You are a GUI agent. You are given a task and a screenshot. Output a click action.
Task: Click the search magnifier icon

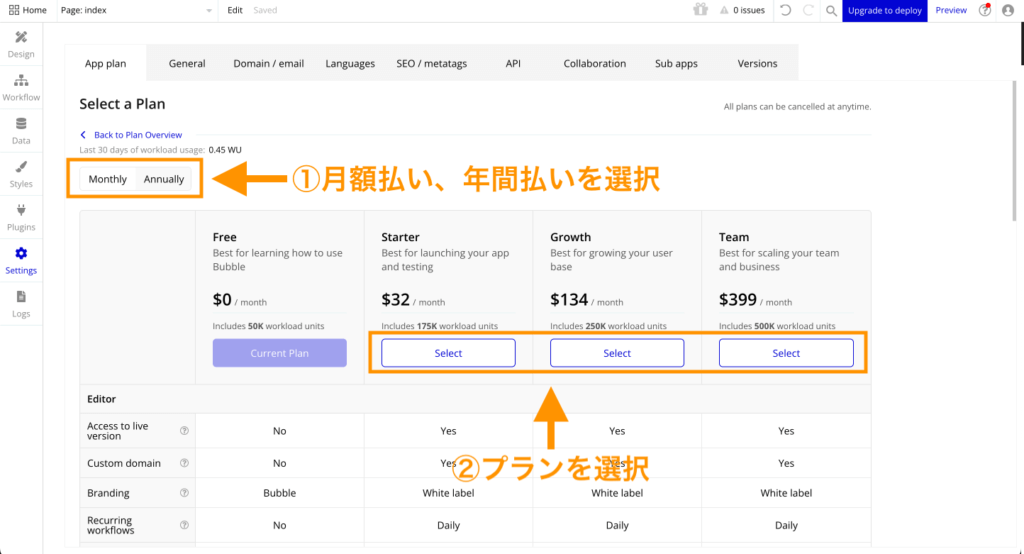[831, 10]
